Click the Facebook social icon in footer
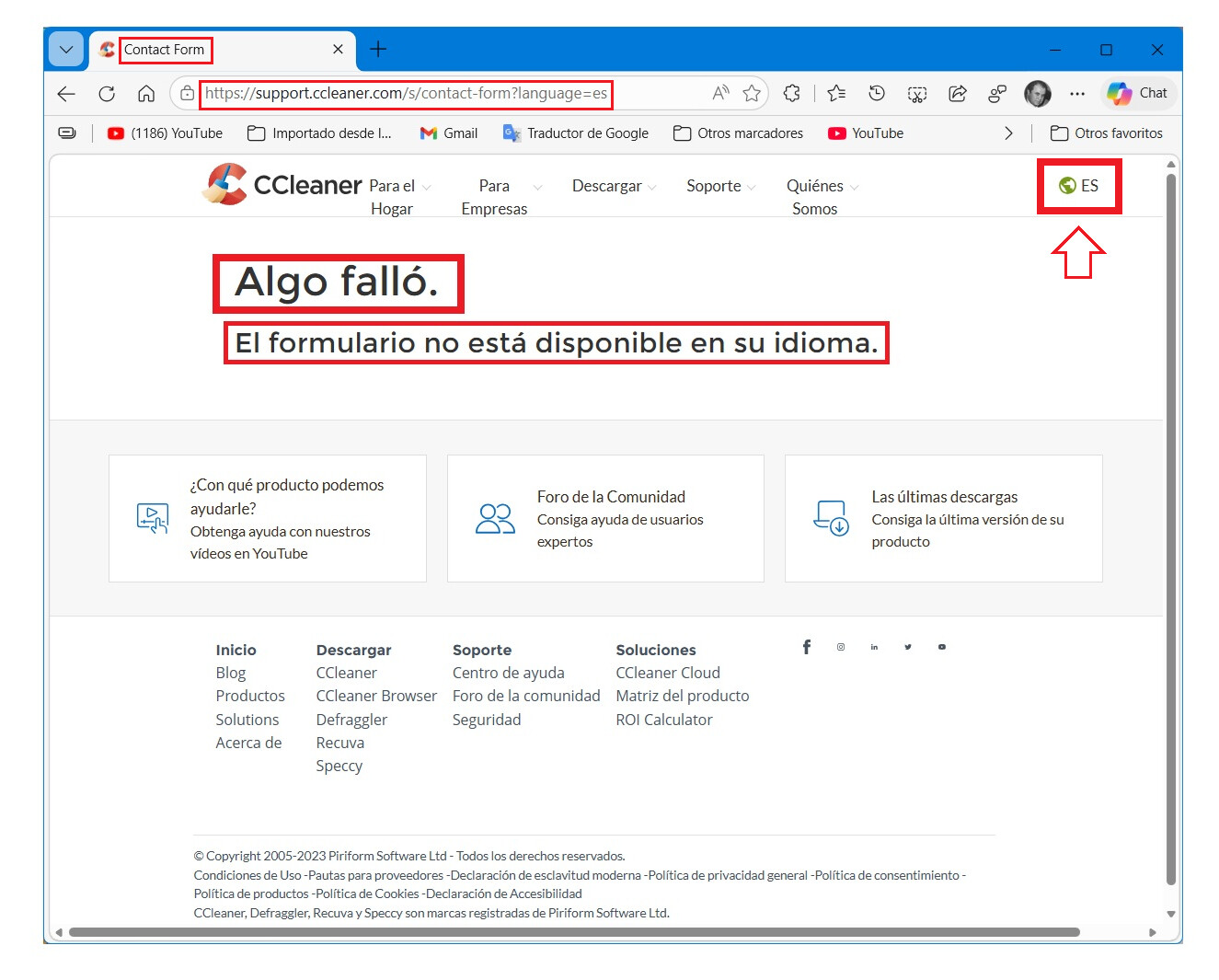1219x980 pixels. coord(807,647)
